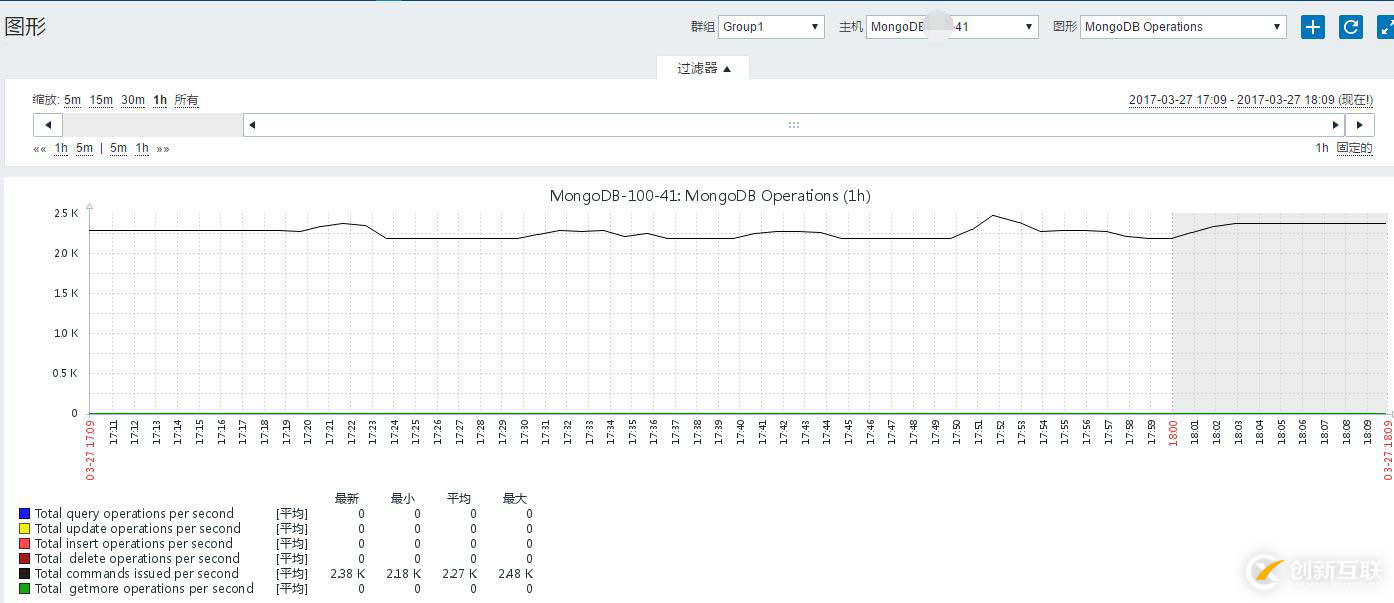Select the 15m zoom tab option
Image resolution: width=1394 pixels, height=603 pixels.
(100, 100)
